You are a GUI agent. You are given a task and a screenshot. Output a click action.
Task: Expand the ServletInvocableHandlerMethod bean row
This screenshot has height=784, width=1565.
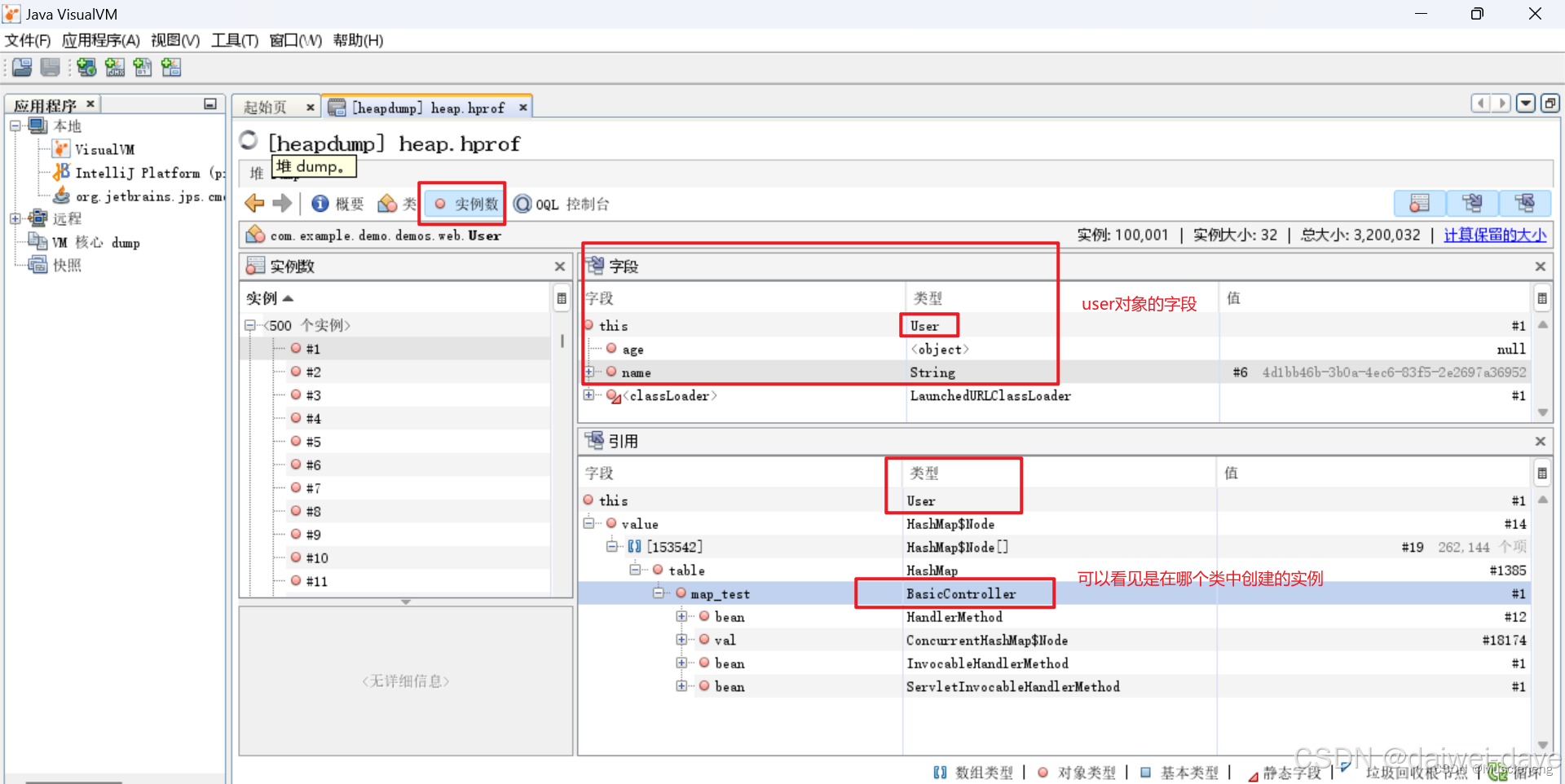[x=681, y=685]
